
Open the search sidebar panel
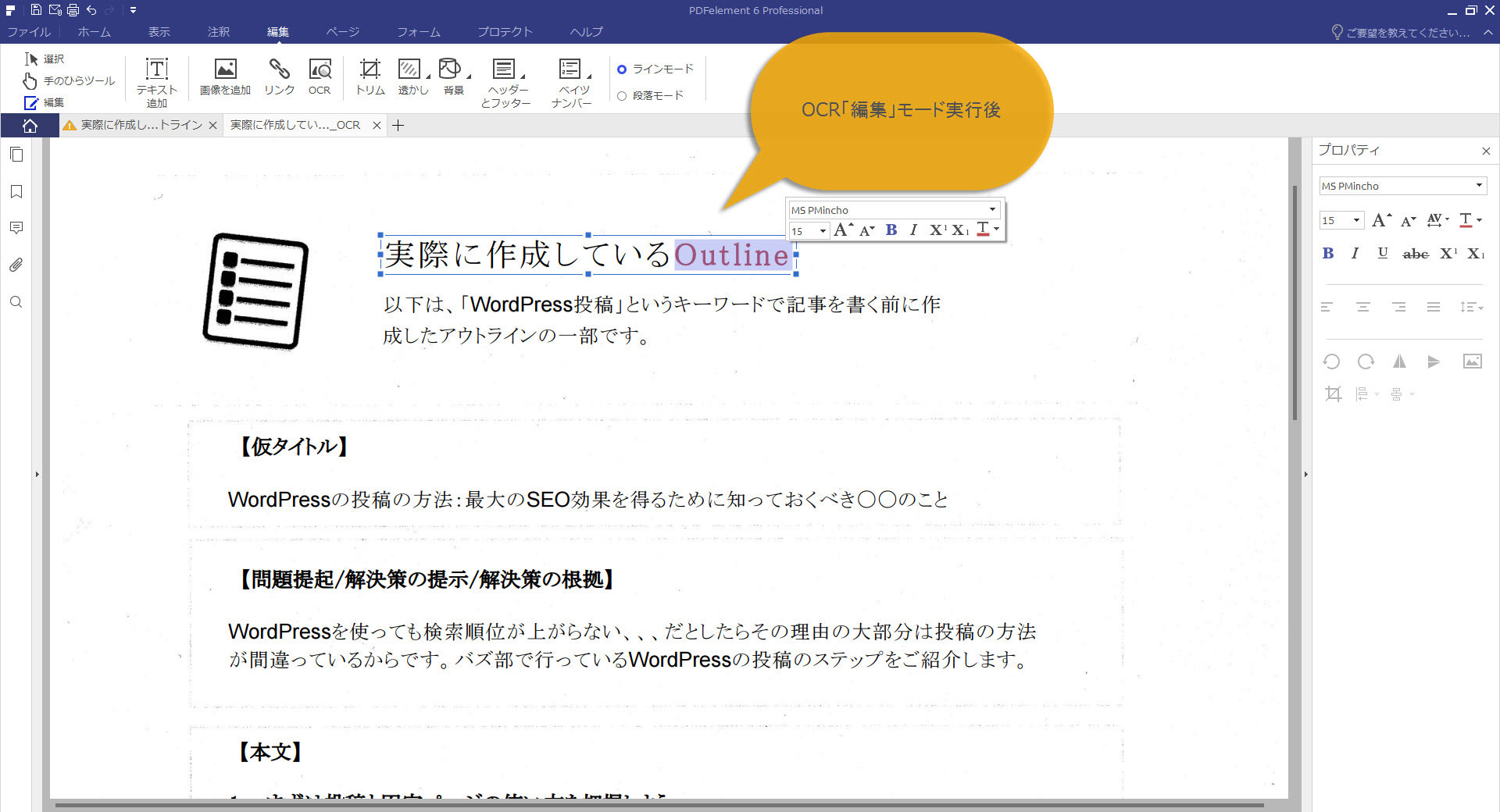coord(16,302)
